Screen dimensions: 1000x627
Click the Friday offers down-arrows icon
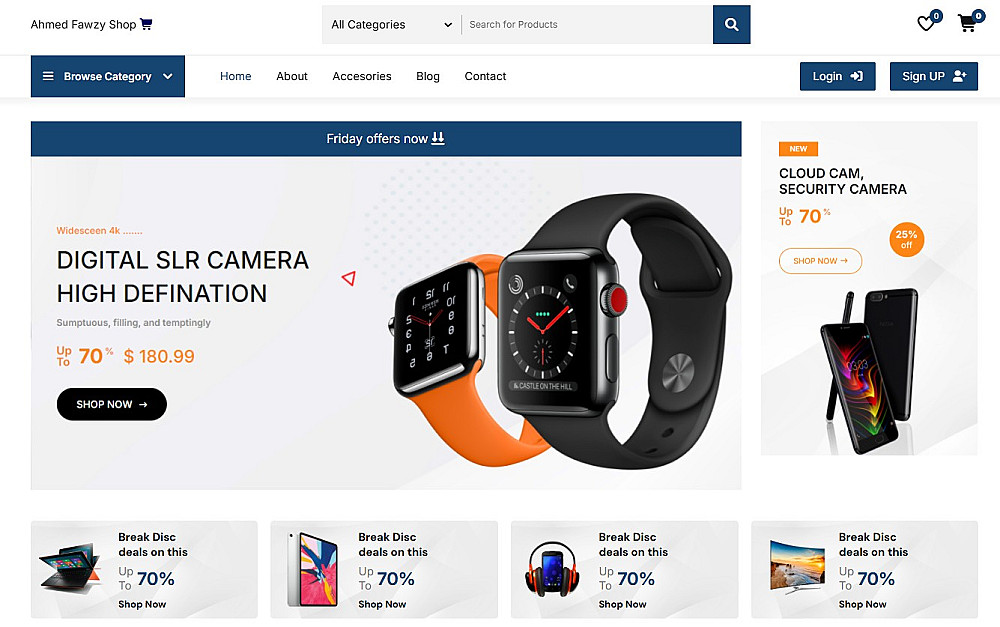click(438, 138)
